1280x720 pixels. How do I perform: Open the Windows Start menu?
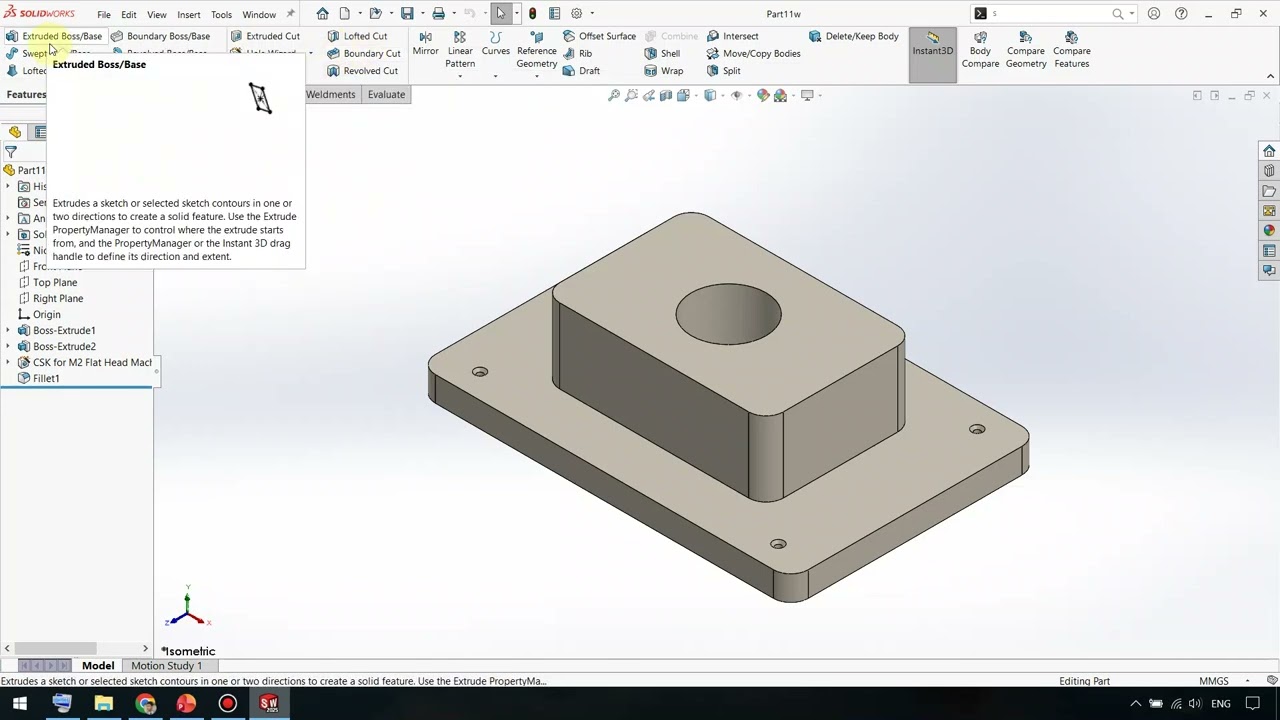tap(20, 703)
